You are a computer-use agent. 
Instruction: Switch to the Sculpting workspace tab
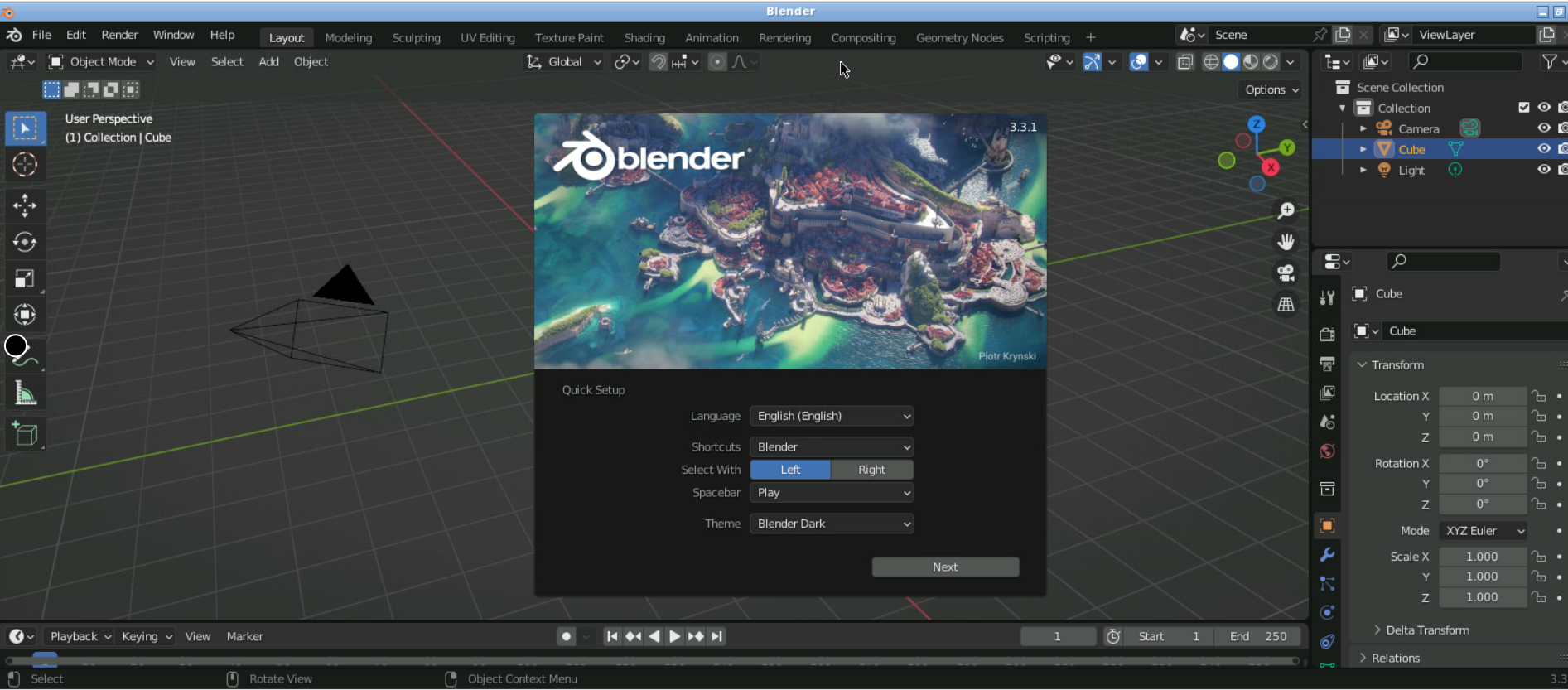point(416,38)
